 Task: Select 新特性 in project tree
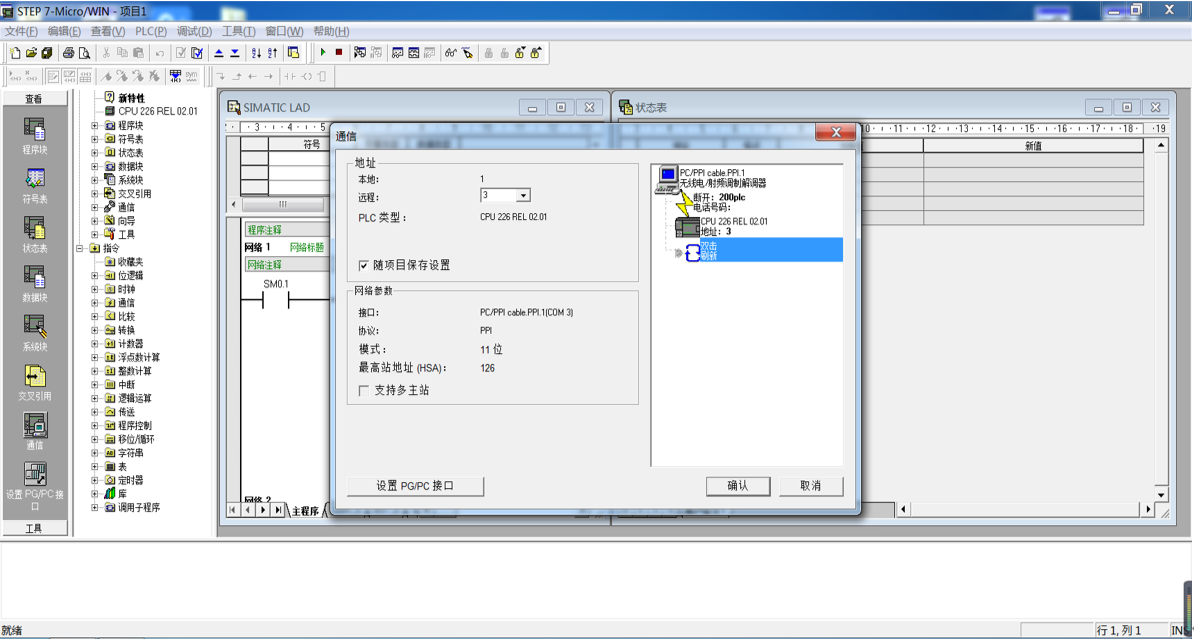(x=131, y=98)
